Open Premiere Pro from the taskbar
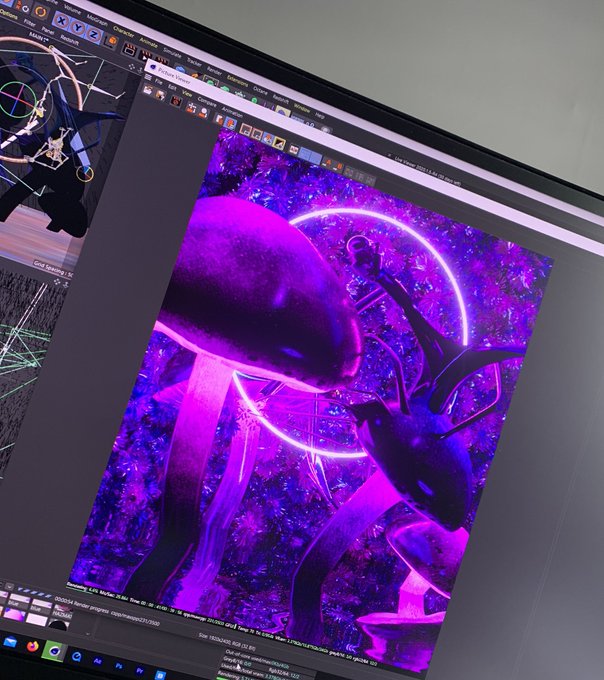Image resolution: width=604 pixels, height=680 pixels. (x=140, y=671)
